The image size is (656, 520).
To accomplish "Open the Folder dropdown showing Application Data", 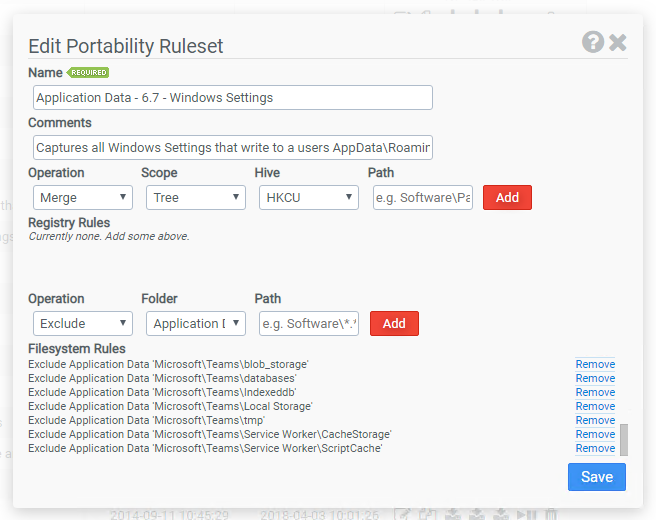I will [196, 323].
